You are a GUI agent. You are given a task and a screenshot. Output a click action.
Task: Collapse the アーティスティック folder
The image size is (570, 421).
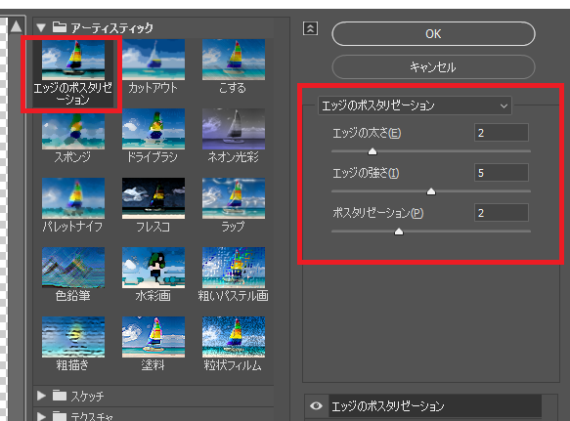pyautogui.click(x=41, y=28)
